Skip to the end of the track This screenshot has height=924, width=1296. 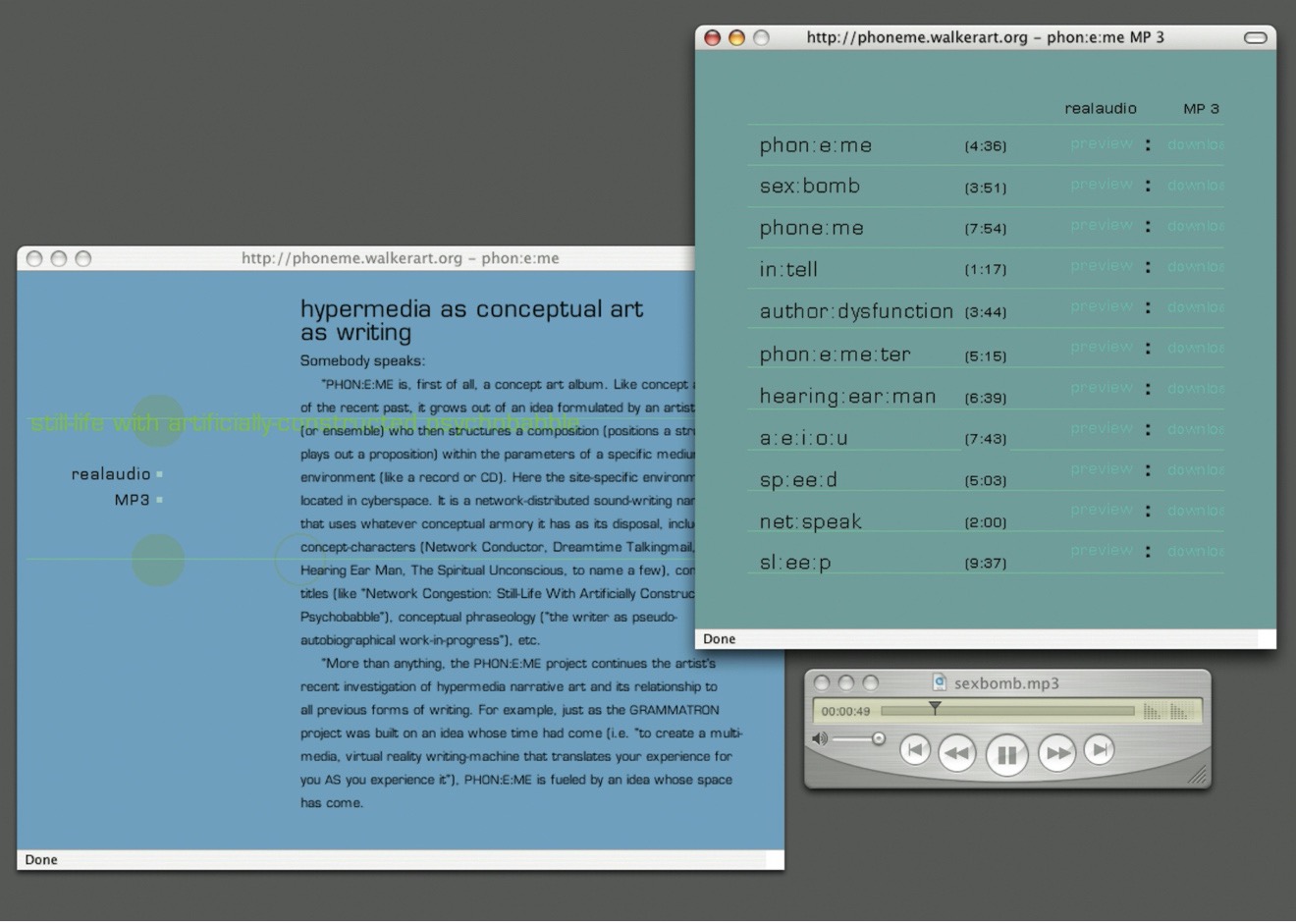tap(1100, 751)
